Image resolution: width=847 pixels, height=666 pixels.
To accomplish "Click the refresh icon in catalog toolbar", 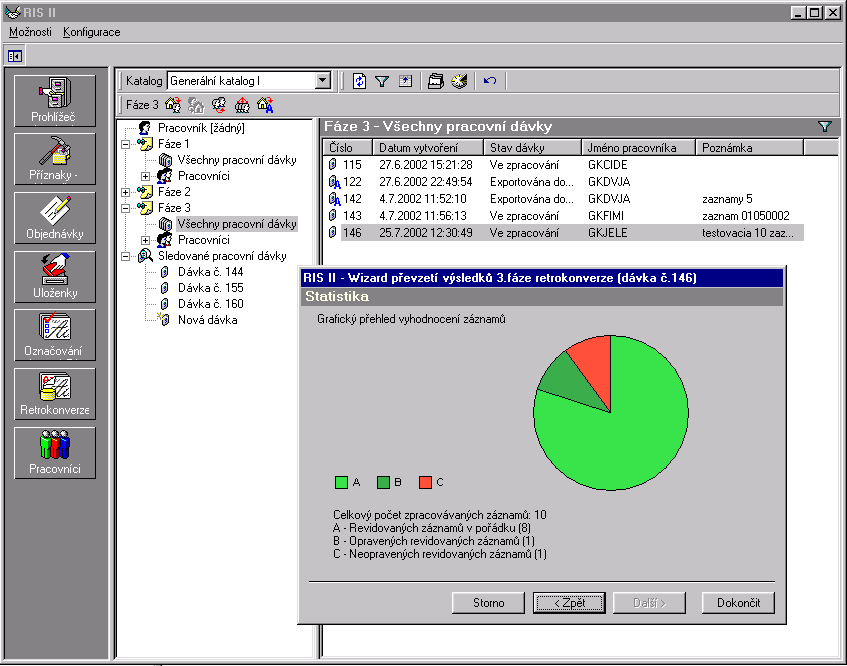I will tap(360, 81).
